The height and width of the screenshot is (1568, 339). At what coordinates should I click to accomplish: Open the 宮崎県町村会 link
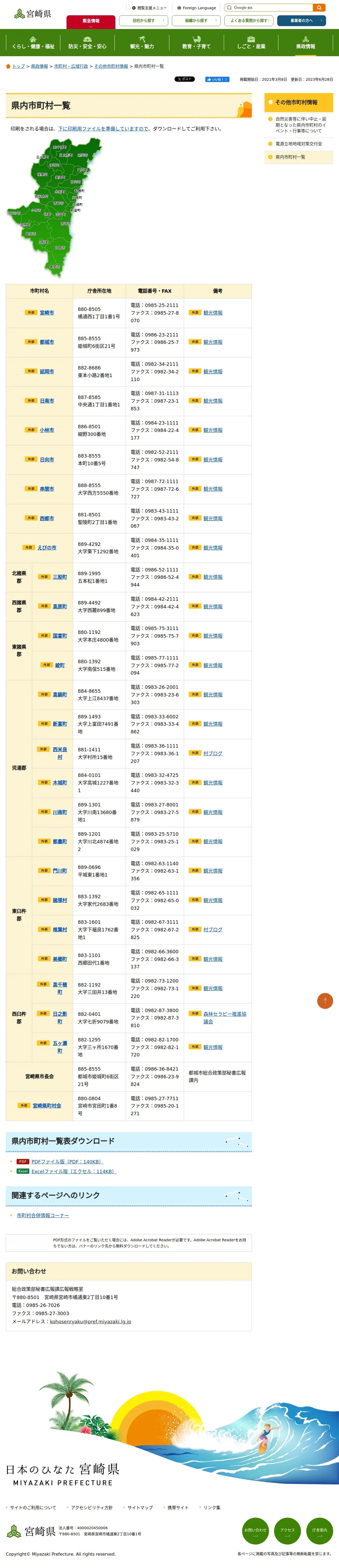[x=47, y=1105]
